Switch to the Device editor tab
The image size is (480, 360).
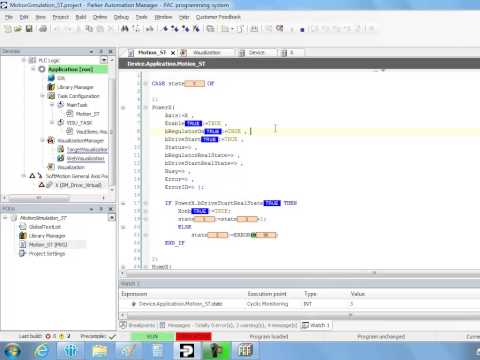pos(256,53)
